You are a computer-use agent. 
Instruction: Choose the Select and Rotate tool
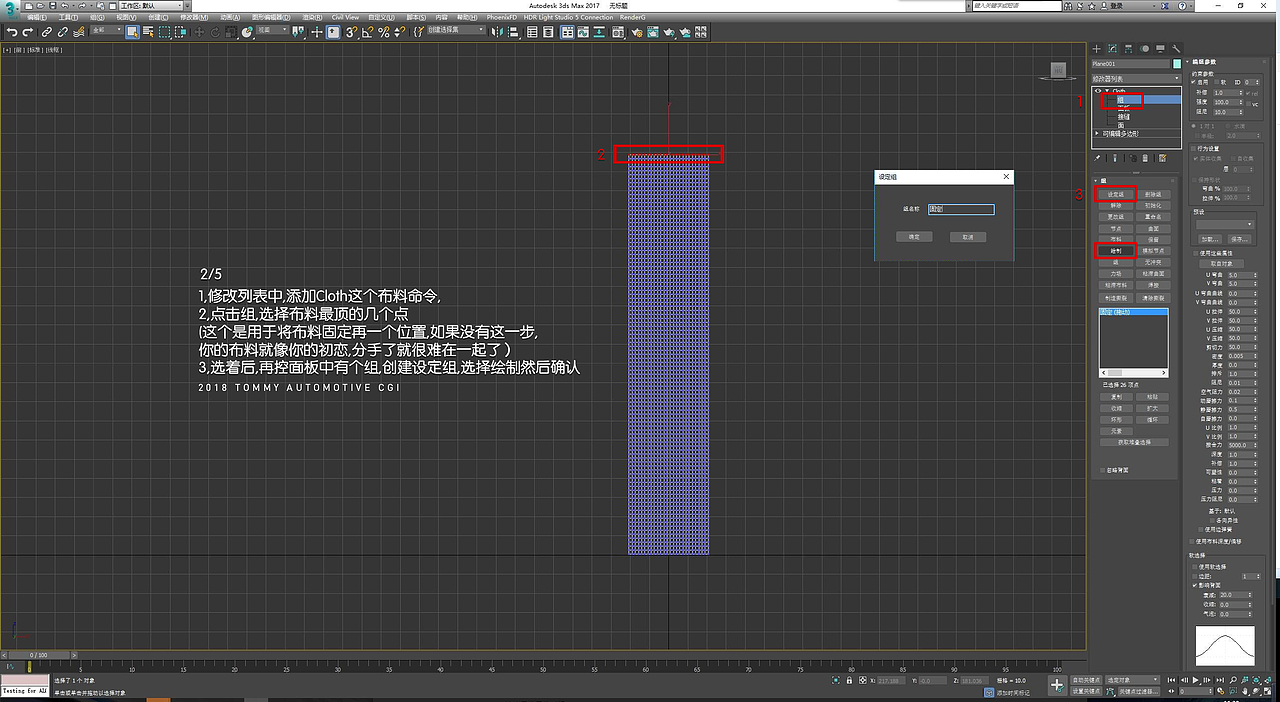pyautogui.click(x=214, y=32)
